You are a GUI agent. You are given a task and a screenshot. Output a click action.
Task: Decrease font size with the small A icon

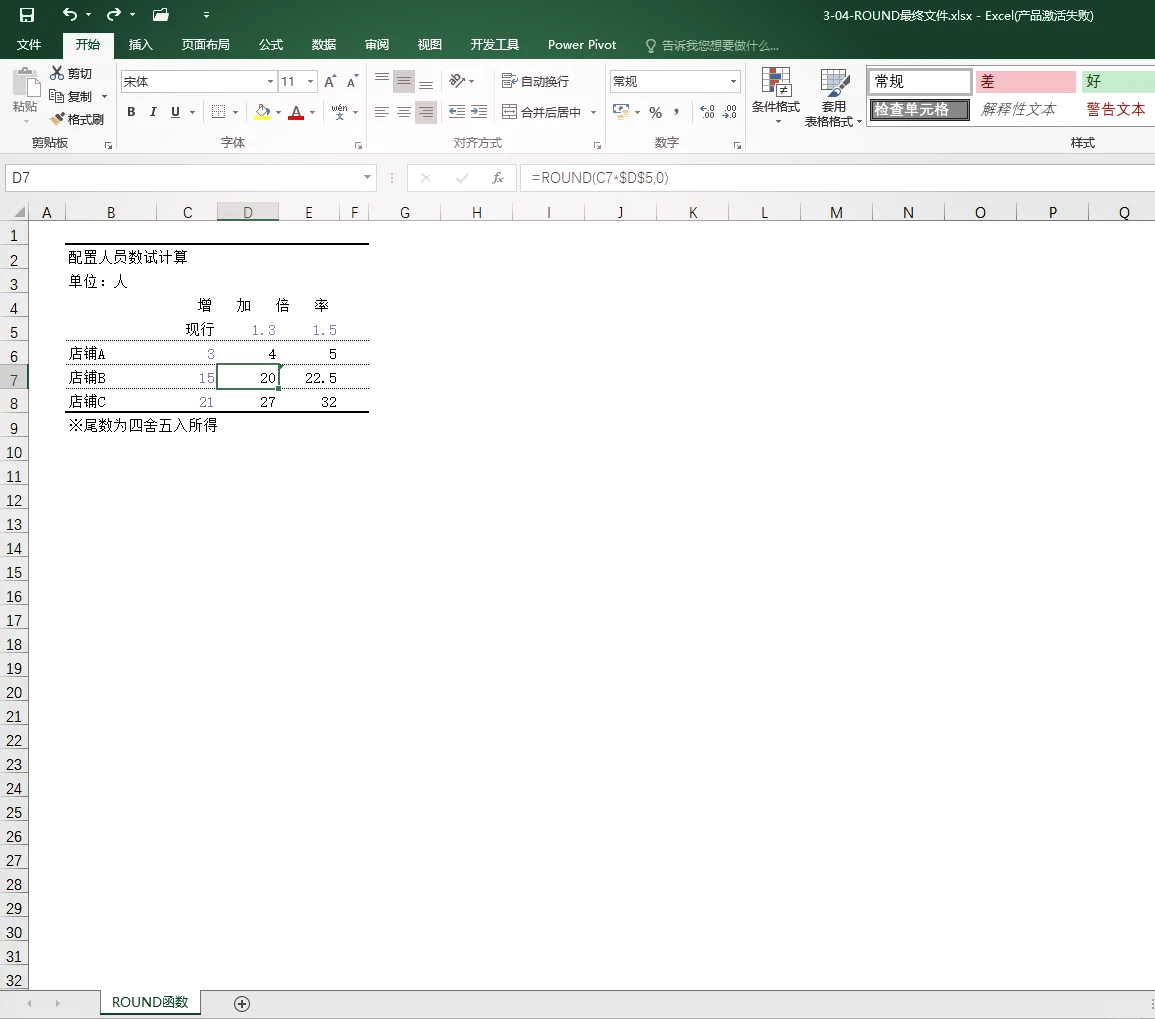(352, 81)
